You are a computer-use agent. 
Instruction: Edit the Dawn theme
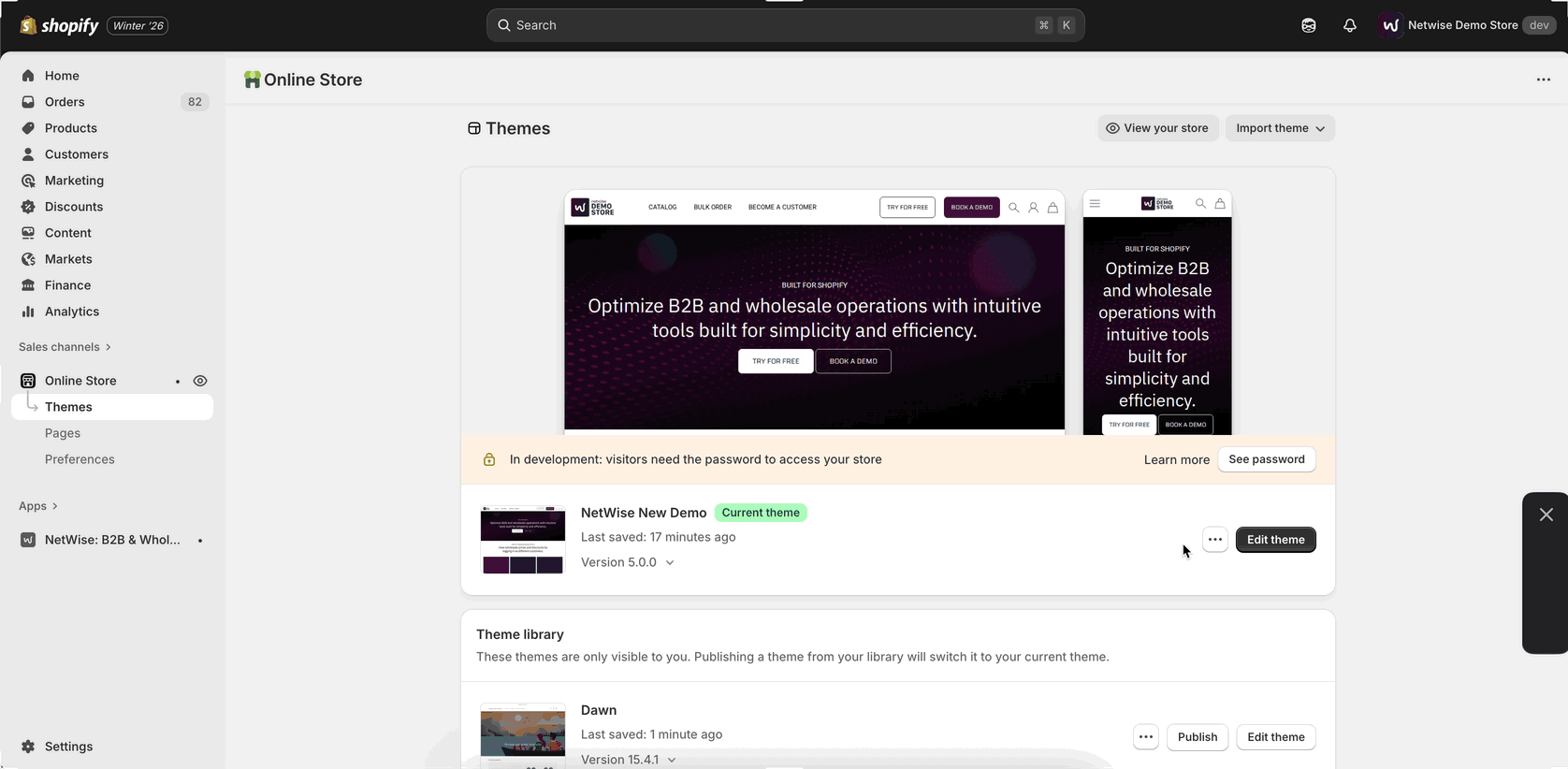[x=1275, y=737]
